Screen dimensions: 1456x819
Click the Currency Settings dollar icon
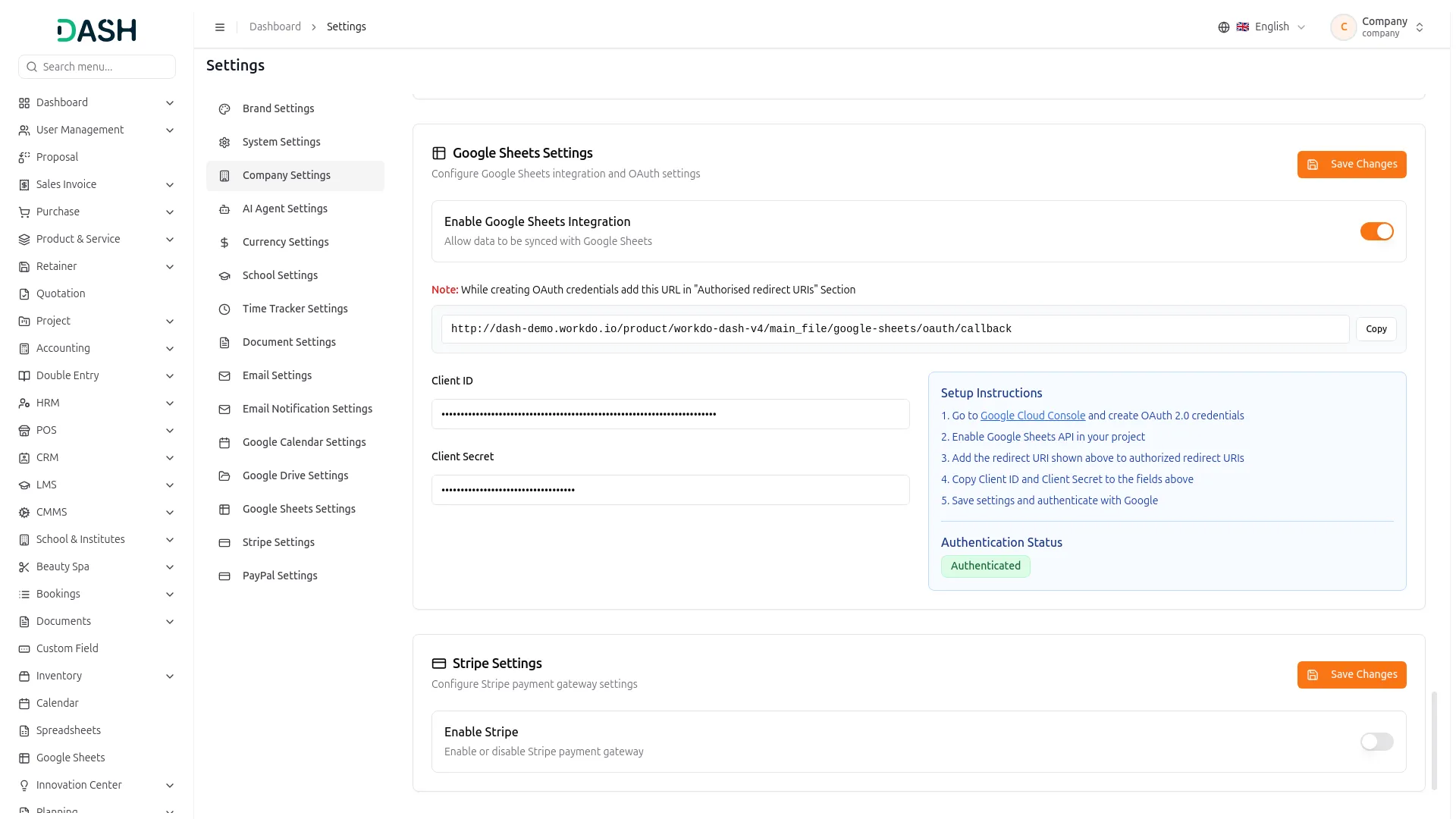pos(224,243)
